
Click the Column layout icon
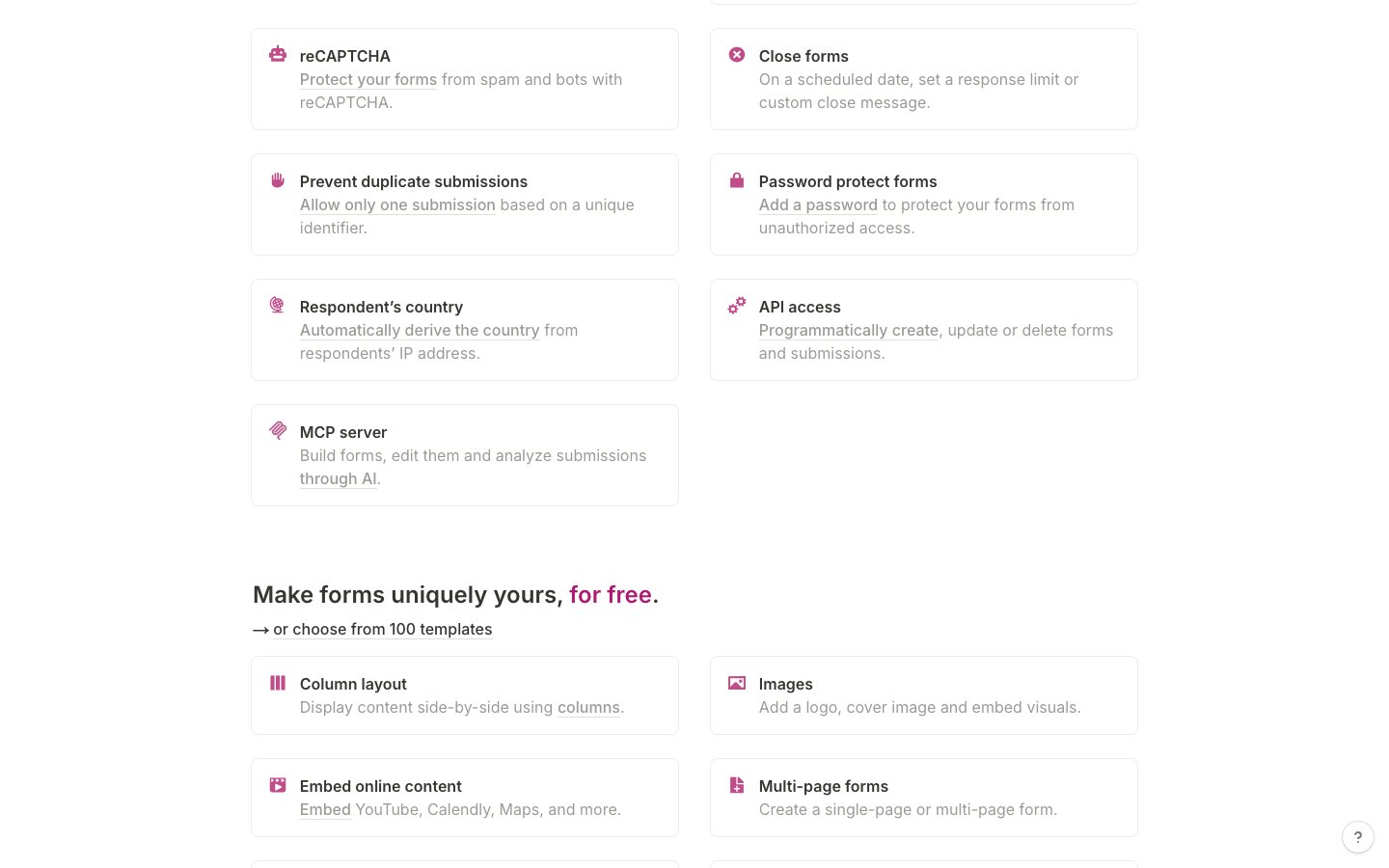(278, 683)
